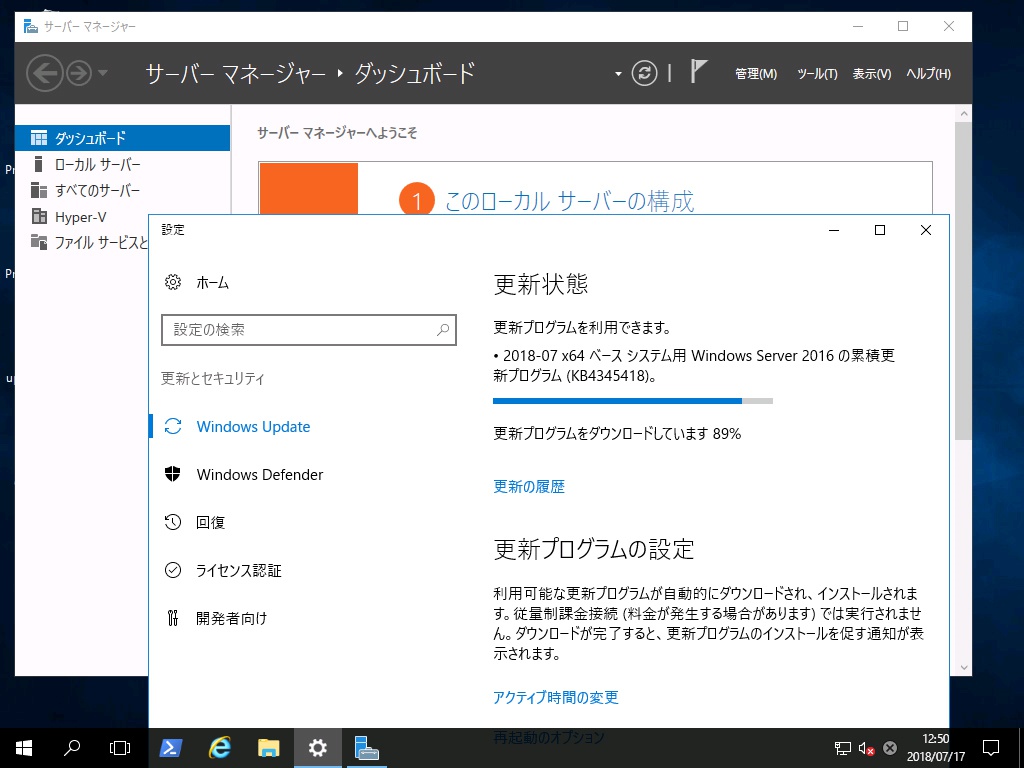Open the notifications flag in Server Manager
Screen dimensions: 1024x768
[x=698, y=72]
